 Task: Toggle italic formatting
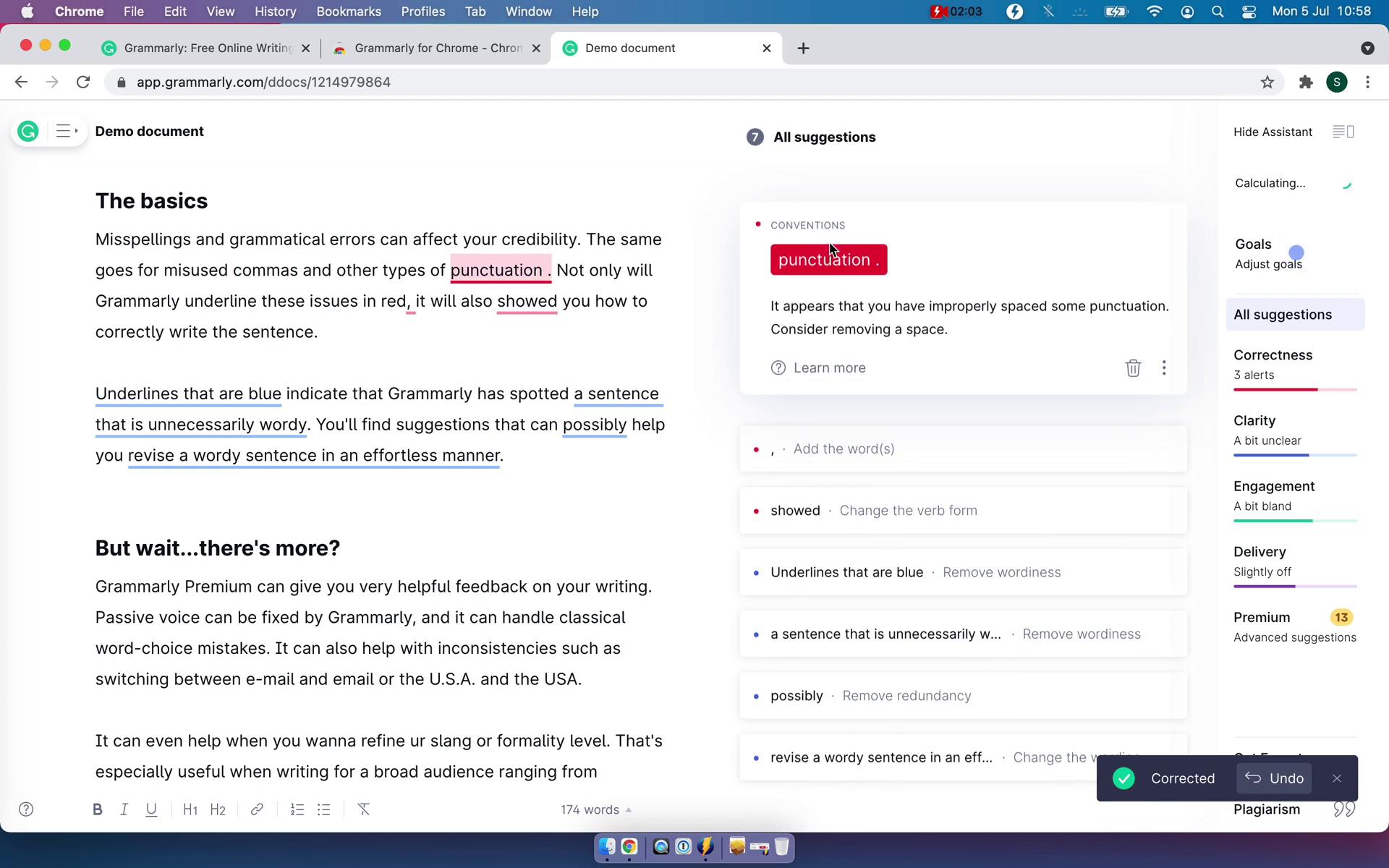[x=124, y=809]
